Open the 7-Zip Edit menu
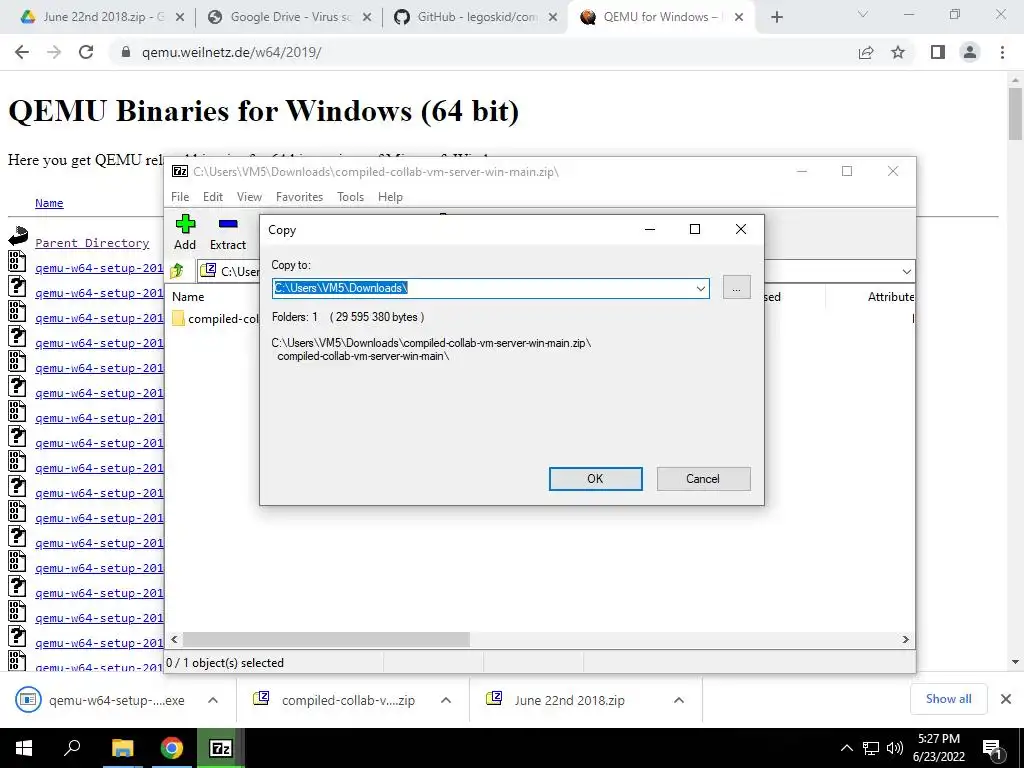The image size is (1024, 768). click(213, 197)
